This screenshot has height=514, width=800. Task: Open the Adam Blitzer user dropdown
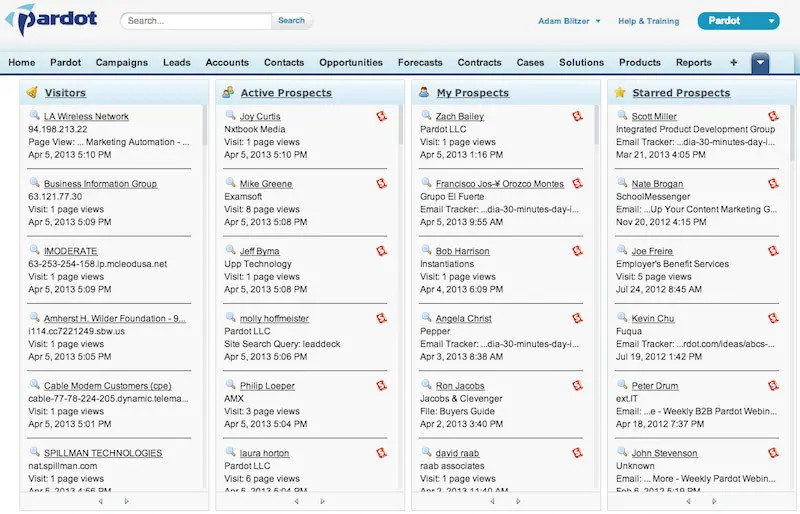pyautogui.click(x=598, y=21)
